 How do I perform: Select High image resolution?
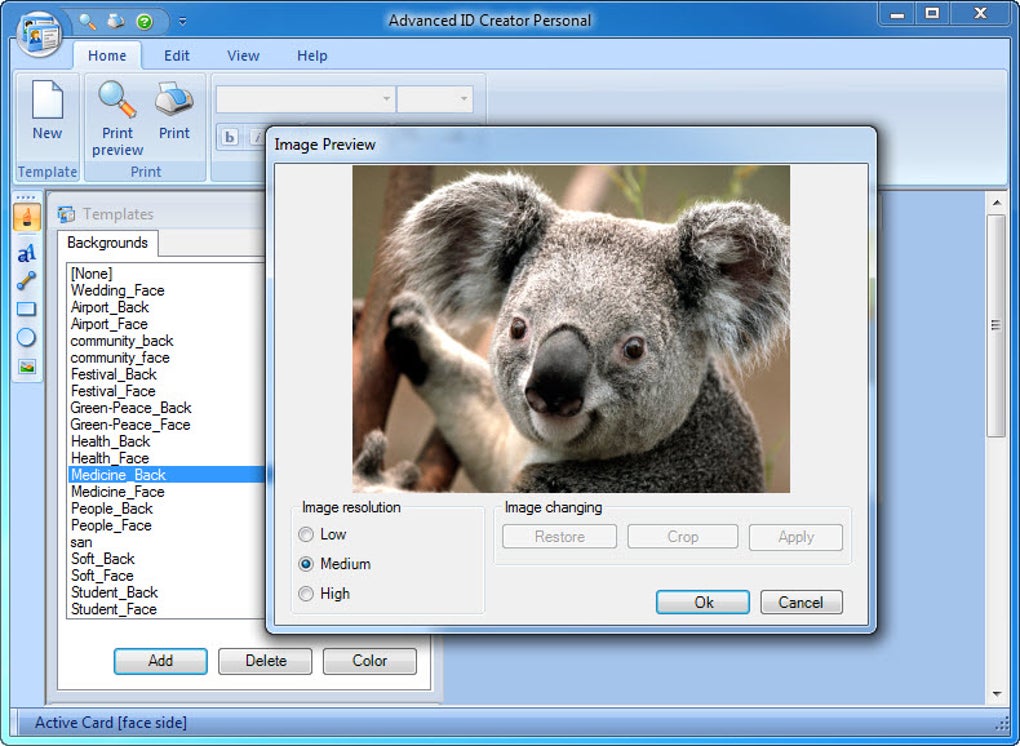point(306,594)
